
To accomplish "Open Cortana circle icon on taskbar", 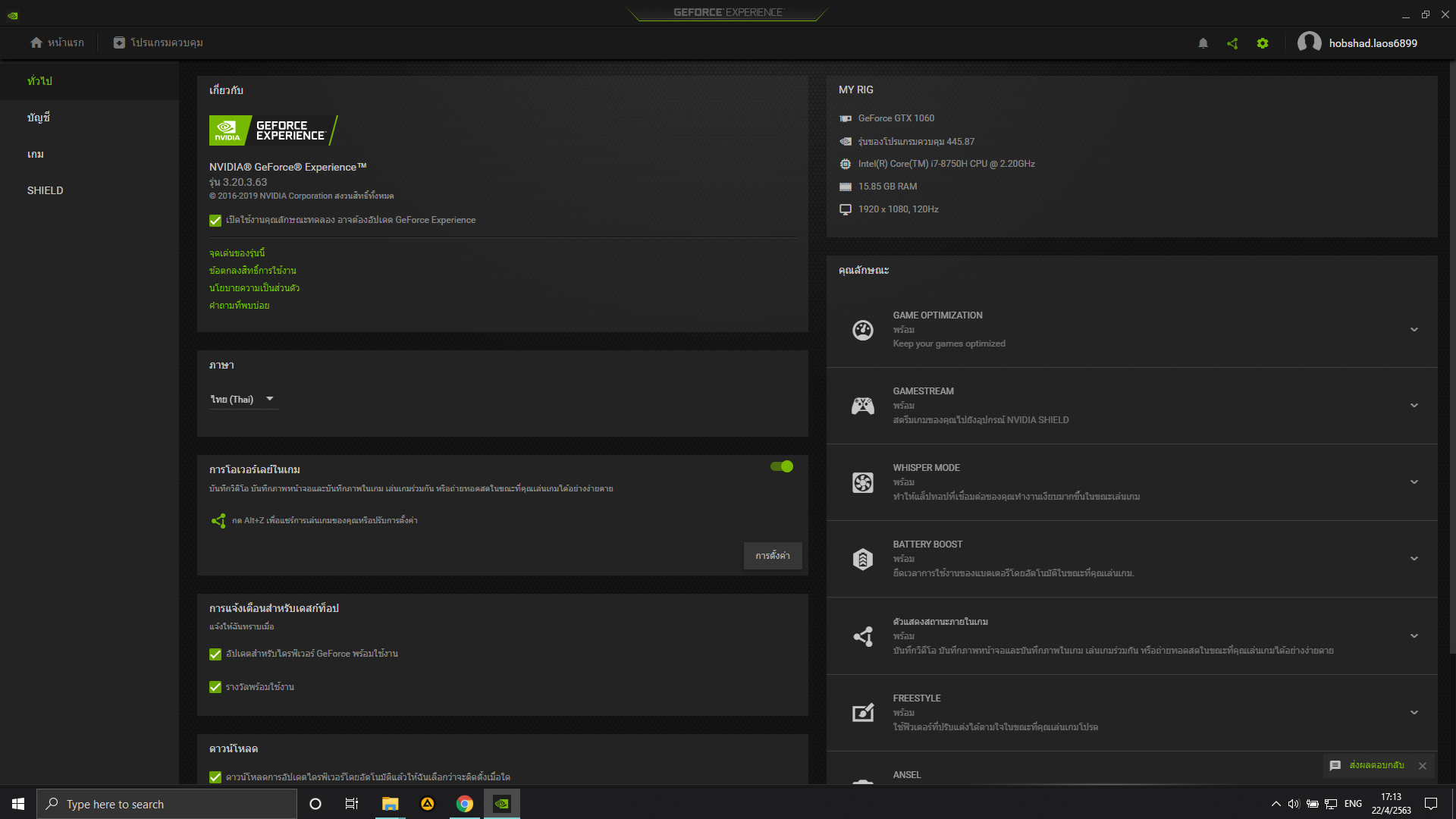I will (x=315, y=804).
